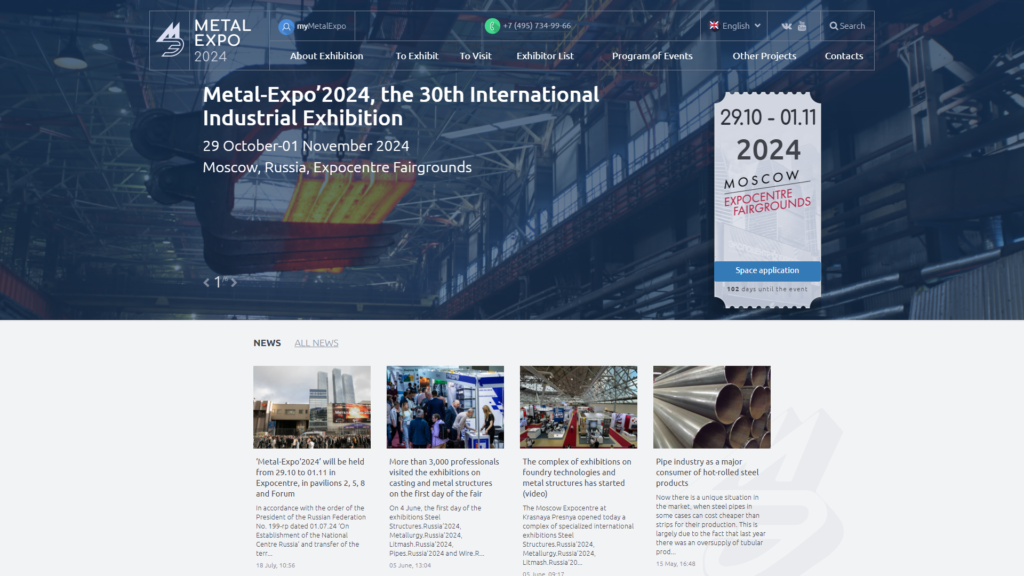The image size is (1024, 576).
Task: Open About Exhibition menu
Action: click(327, 56)
